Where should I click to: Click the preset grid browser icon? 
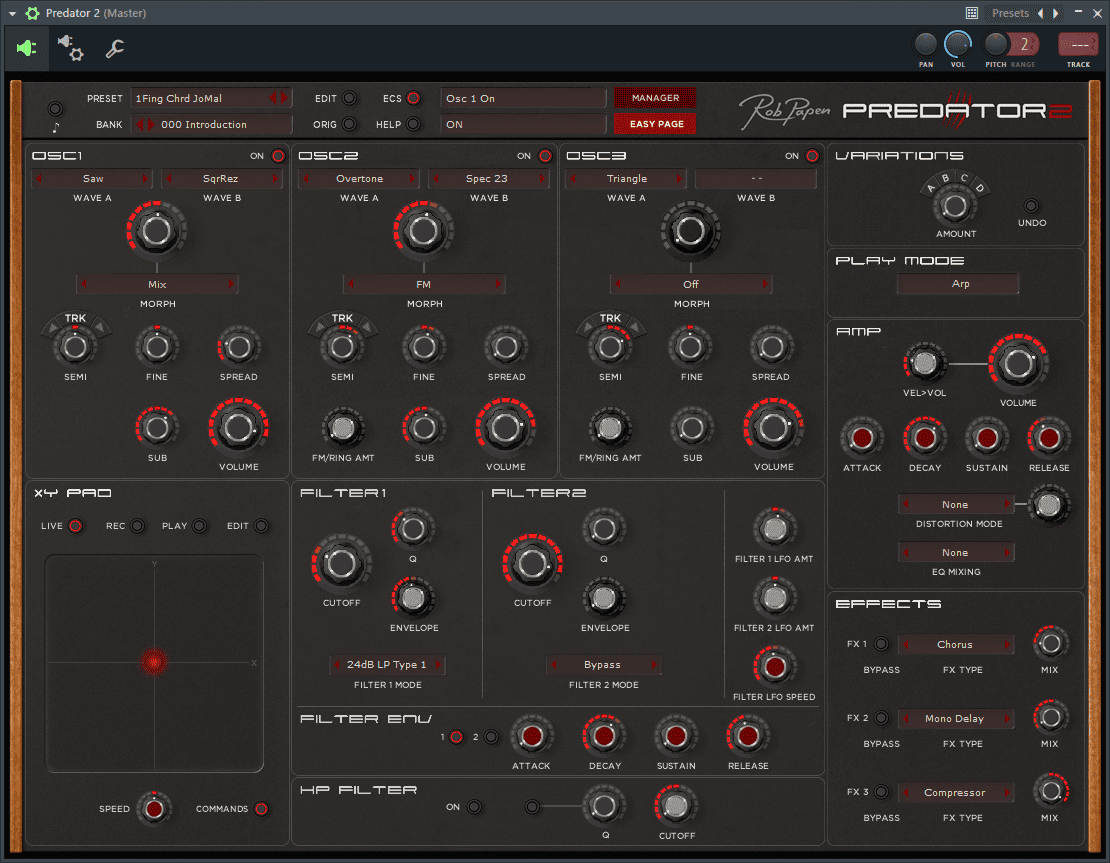[x=972, y=13]
